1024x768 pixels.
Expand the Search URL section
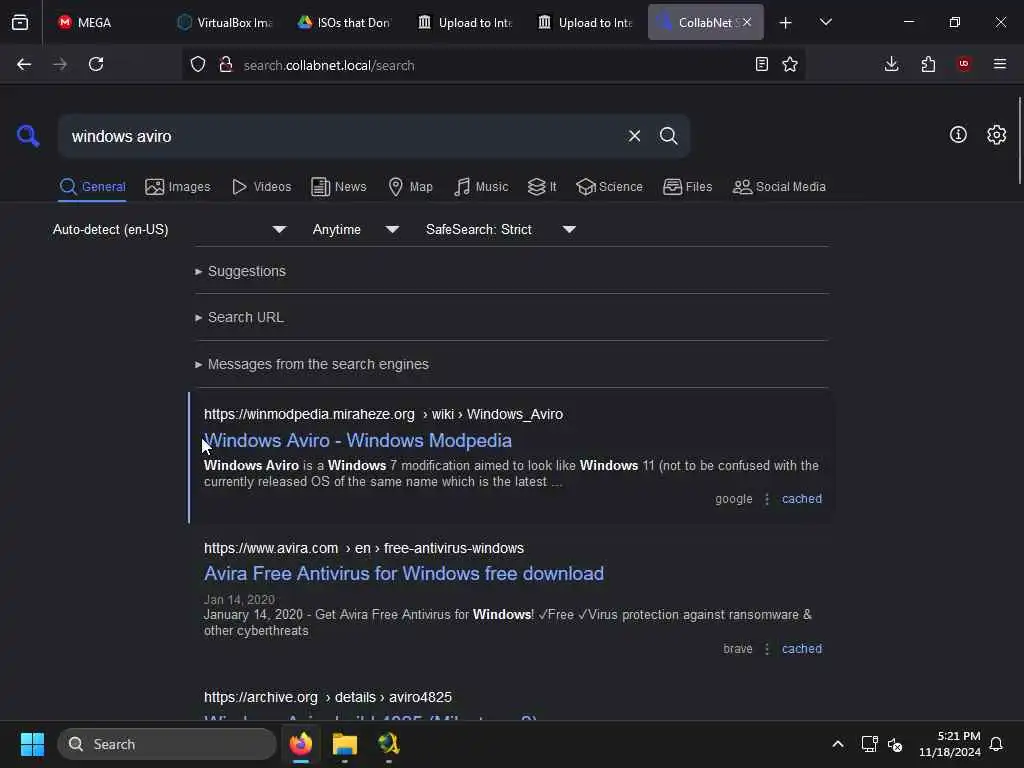[x=239, y=317]
